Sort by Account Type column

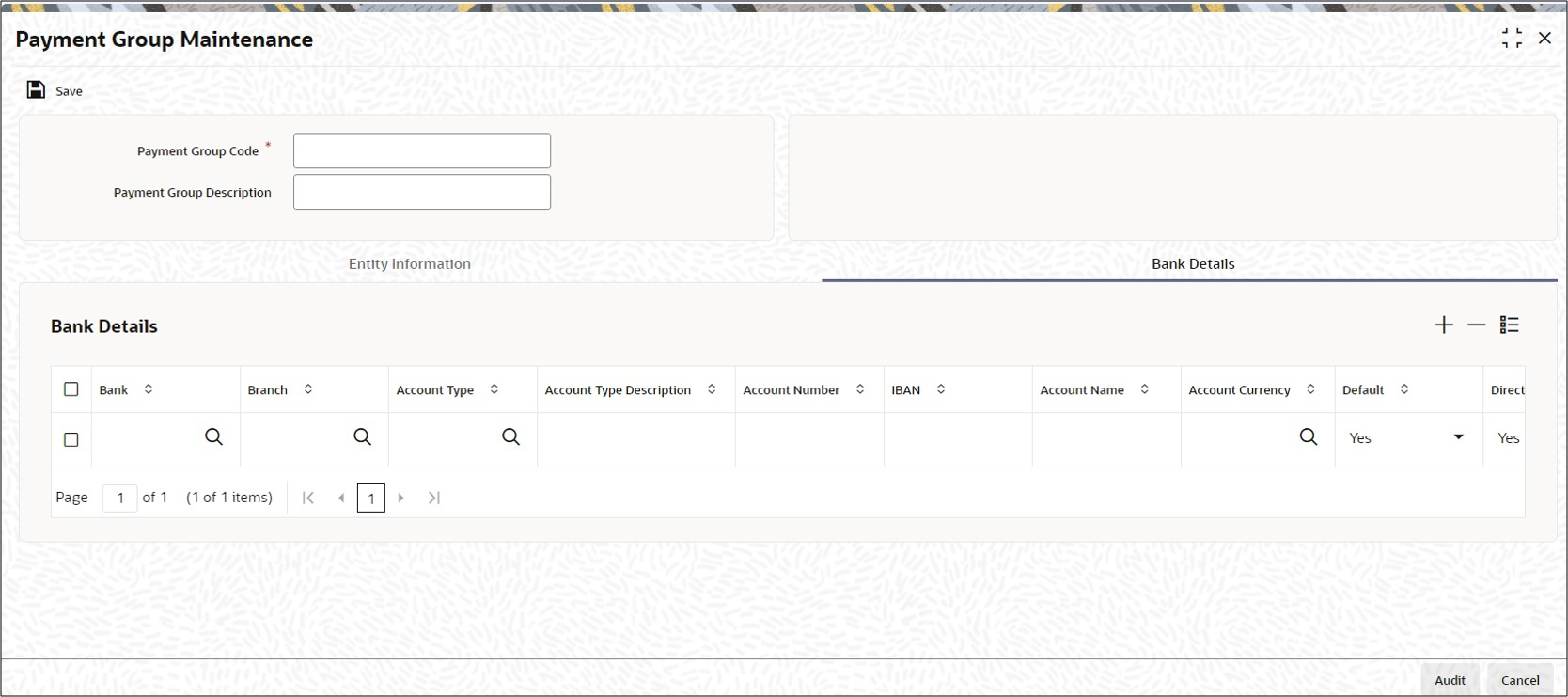click(x=494, y=389)
